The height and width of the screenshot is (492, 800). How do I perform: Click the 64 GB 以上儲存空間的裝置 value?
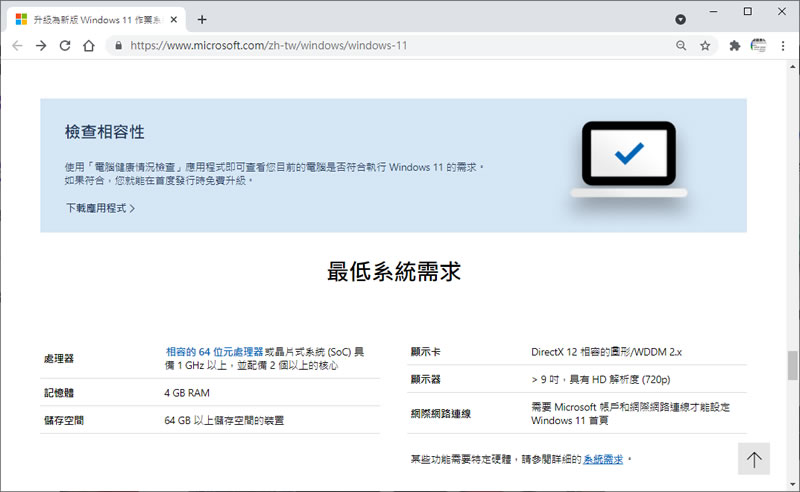pos(224,421)
